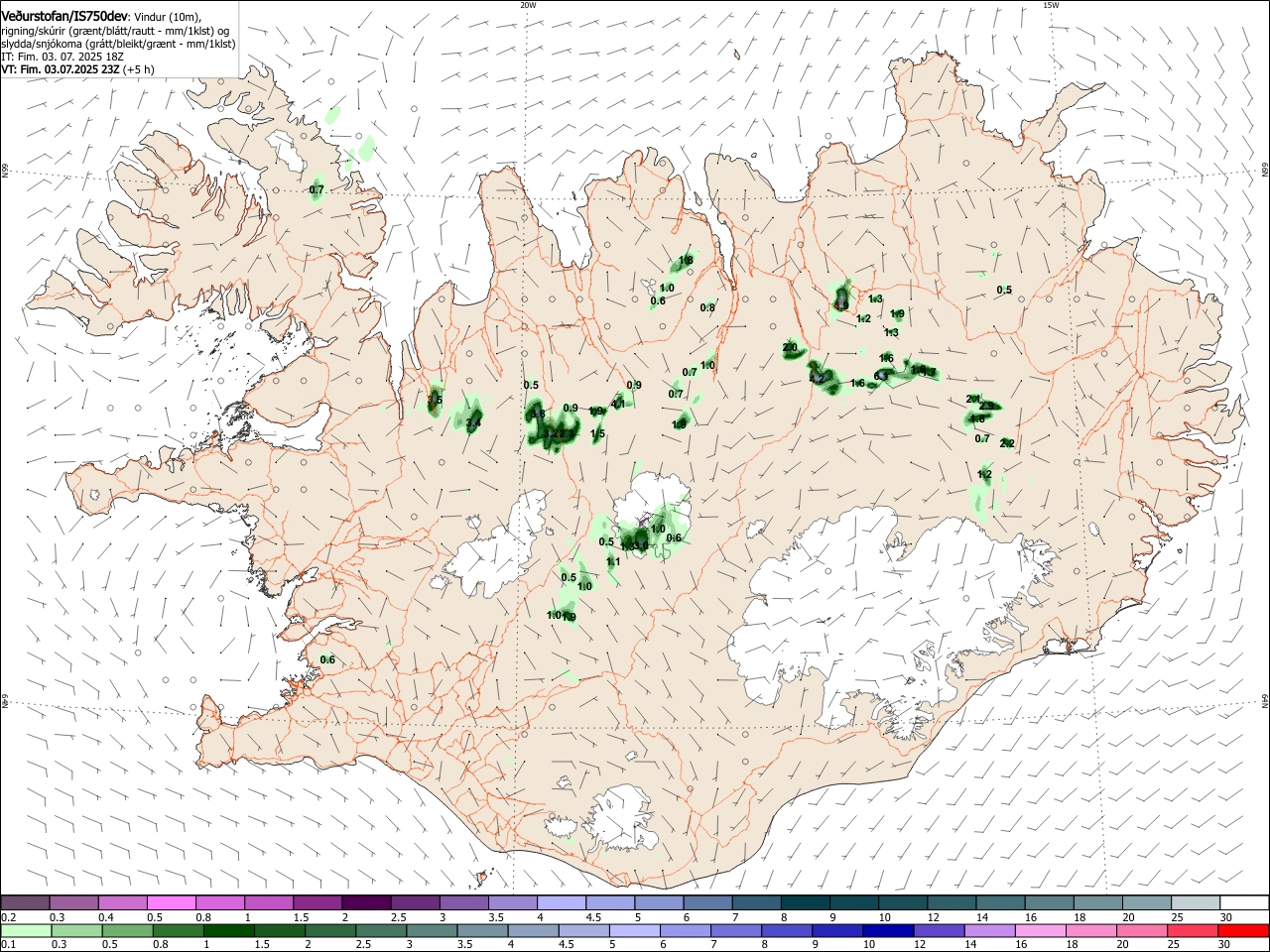Select the white swatch right of the upper 30
The width and height of the screenshot is (1270, 952).
[x=1244, y=903]
